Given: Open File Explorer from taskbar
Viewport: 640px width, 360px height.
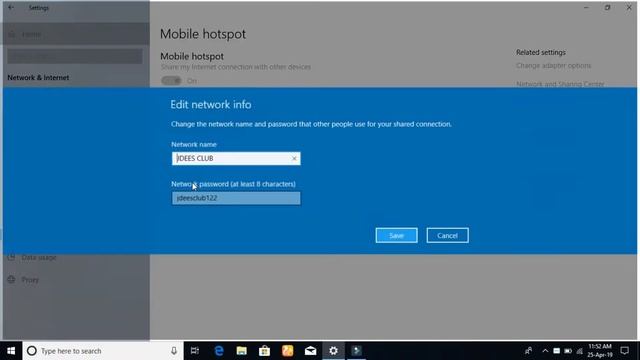Looking at the screenshot, I should [242, 351].
